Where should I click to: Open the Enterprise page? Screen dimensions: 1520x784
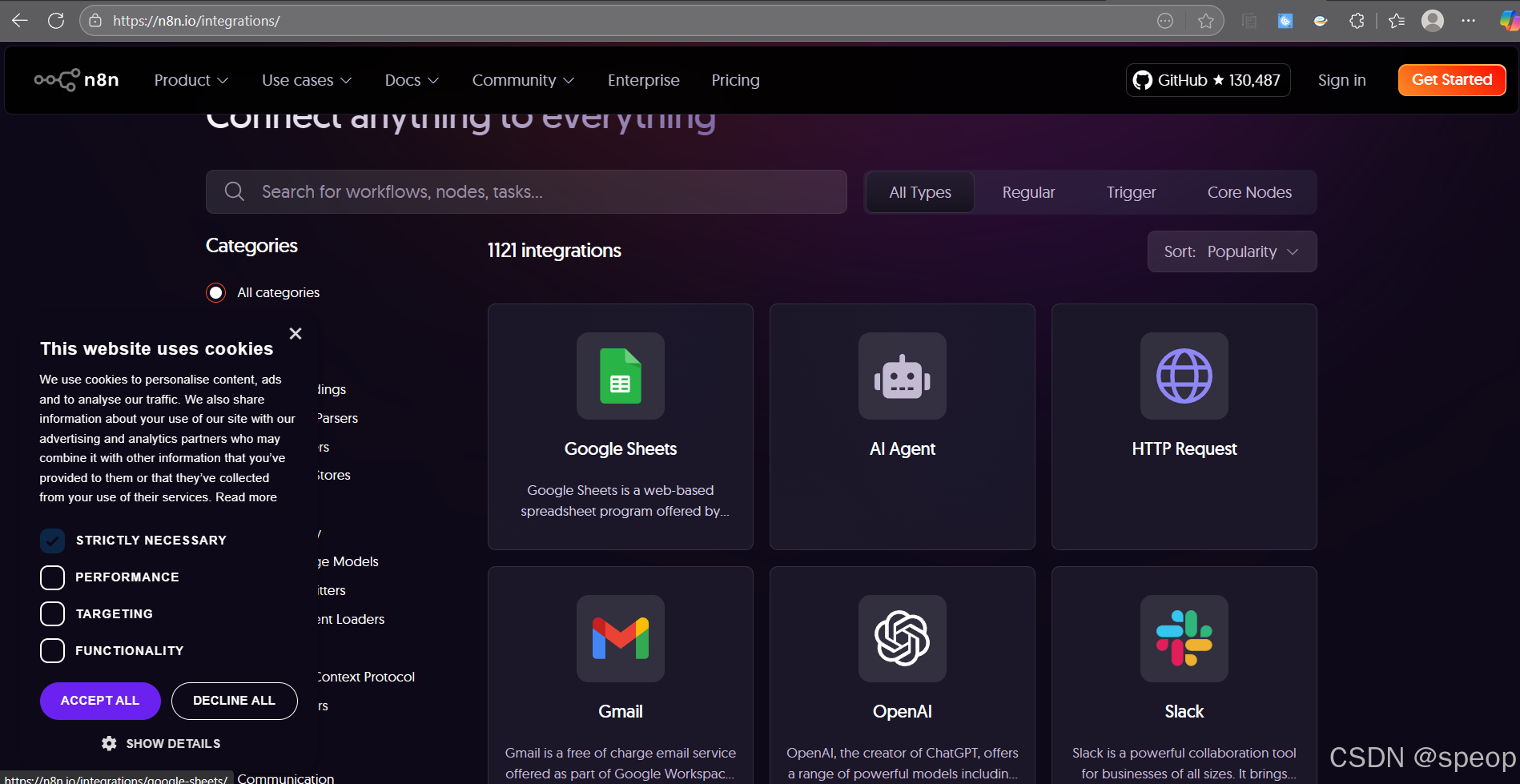[x=643, y=80]
